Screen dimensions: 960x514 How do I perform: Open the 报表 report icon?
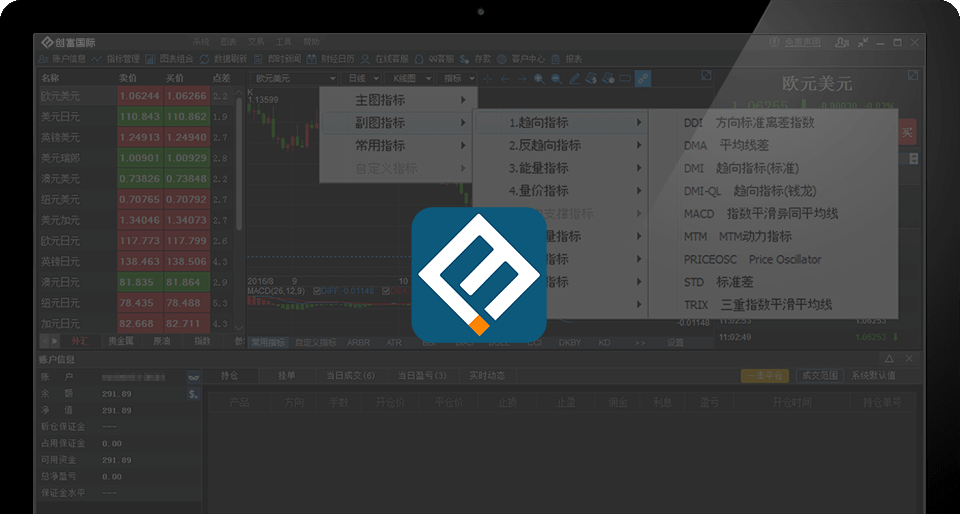(x=555, y=59)
